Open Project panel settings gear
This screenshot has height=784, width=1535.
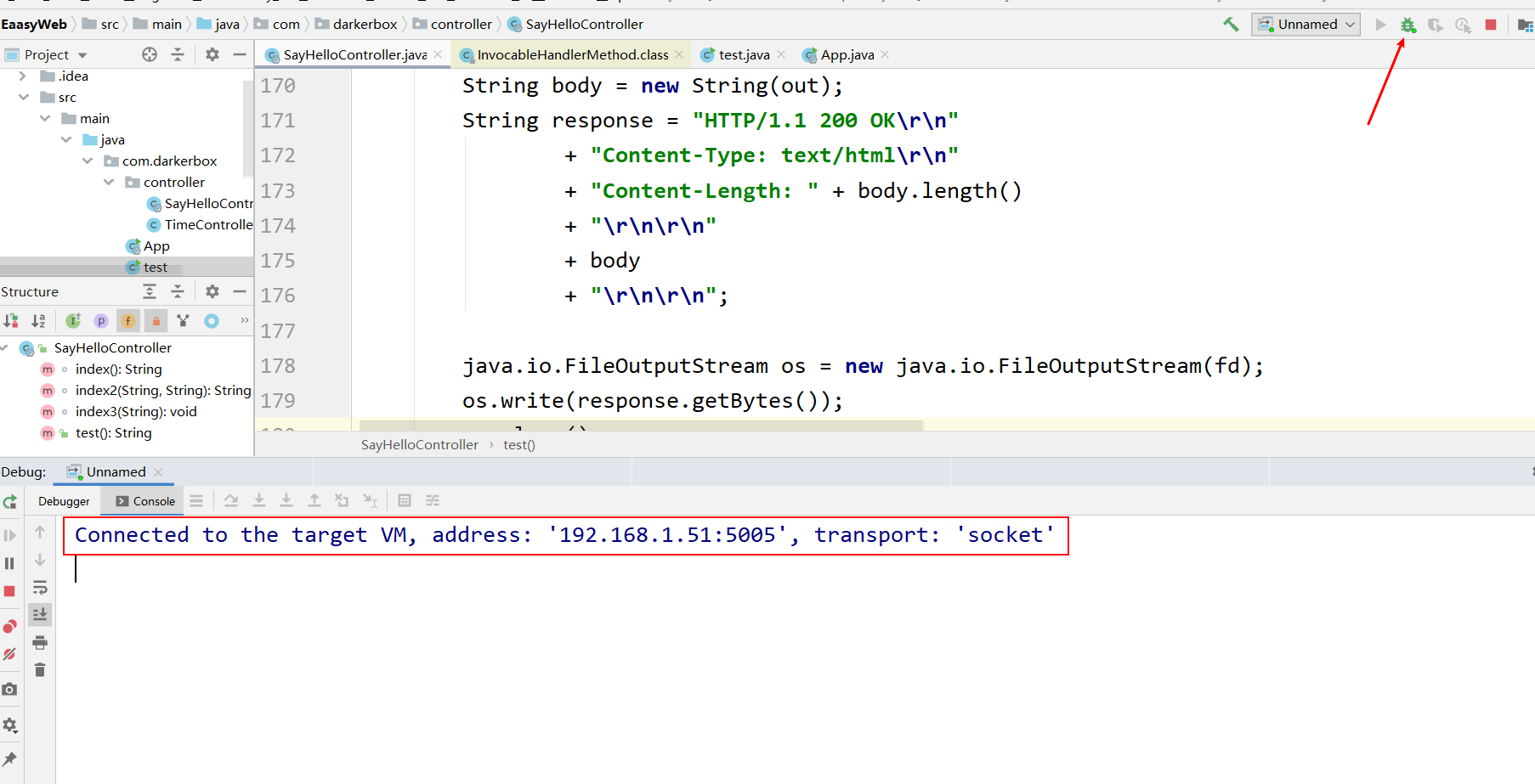pyautogui.click(x=212, y=54)
